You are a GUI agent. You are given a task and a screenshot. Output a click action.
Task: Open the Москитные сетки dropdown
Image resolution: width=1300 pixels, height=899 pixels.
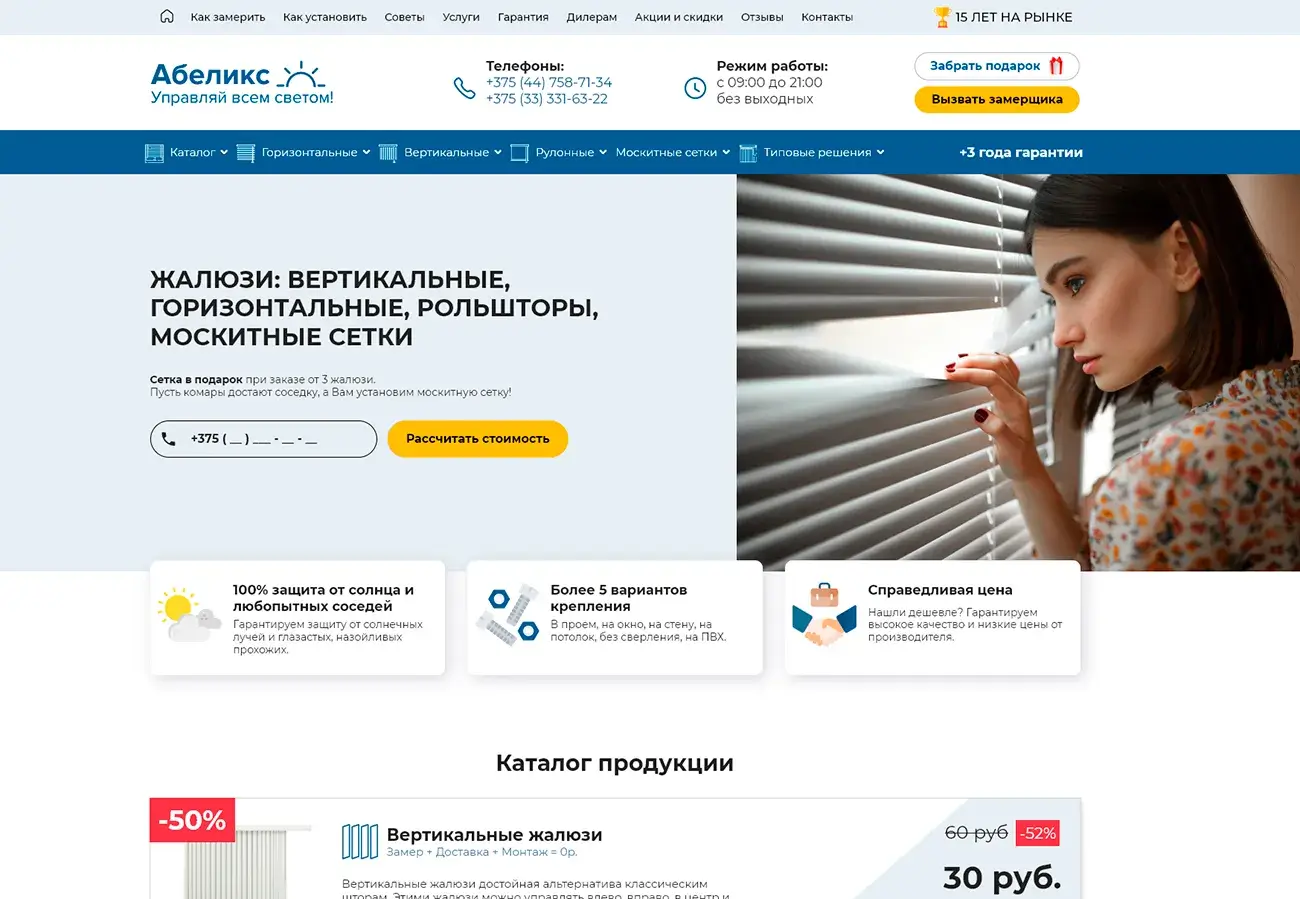coord(672,152)
